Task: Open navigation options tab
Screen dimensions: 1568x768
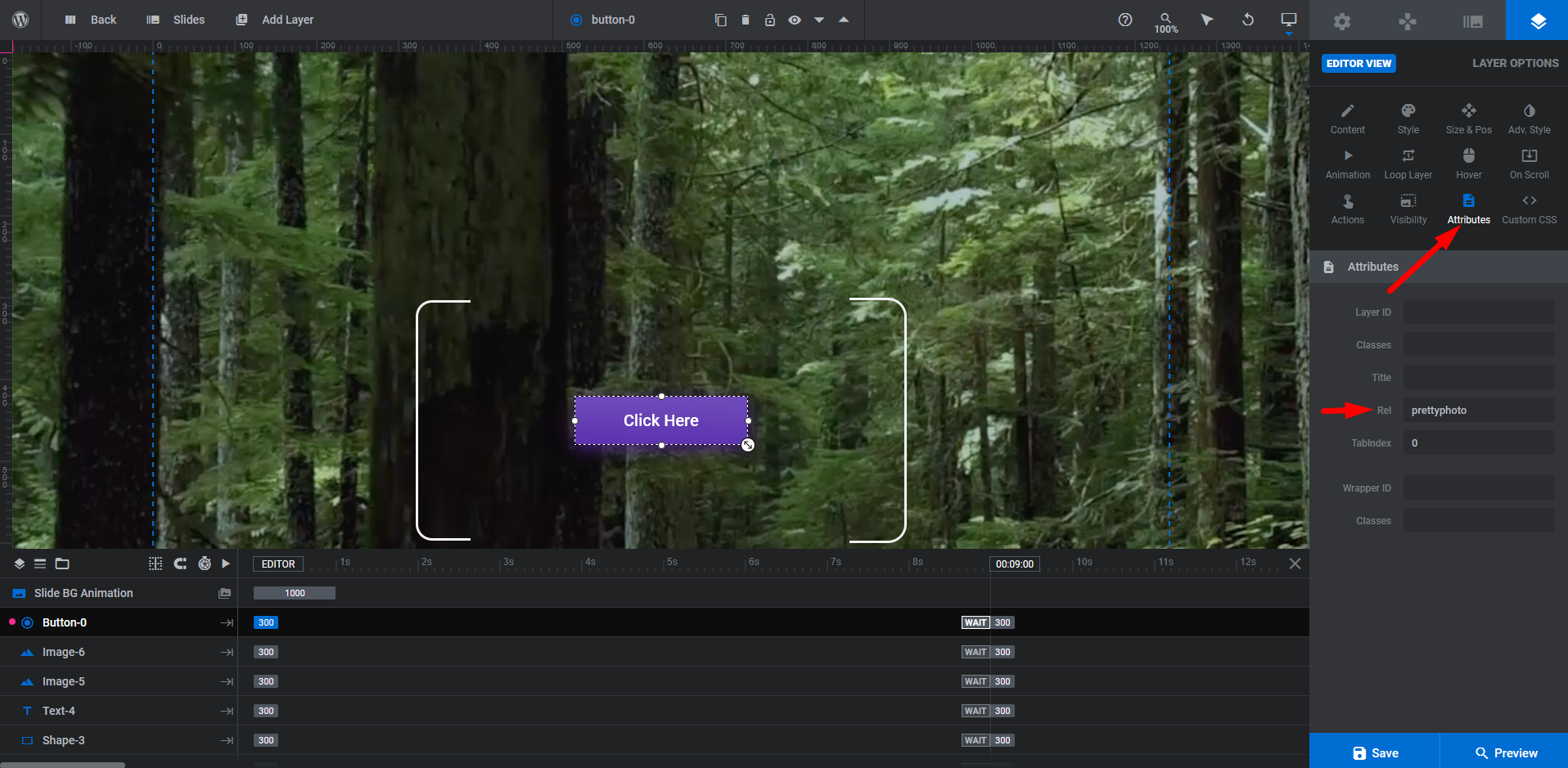Action: [x=1408, y=21]
